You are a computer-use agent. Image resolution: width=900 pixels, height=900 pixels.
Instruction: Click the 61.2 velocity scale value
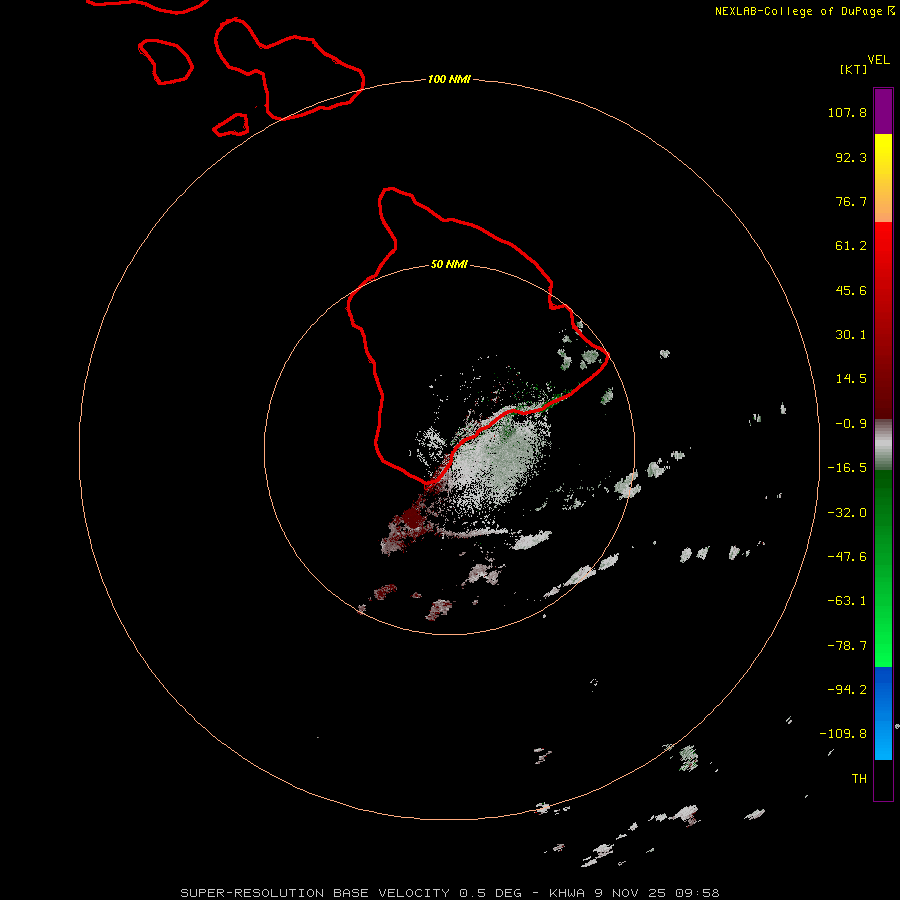tap(851, 246)
